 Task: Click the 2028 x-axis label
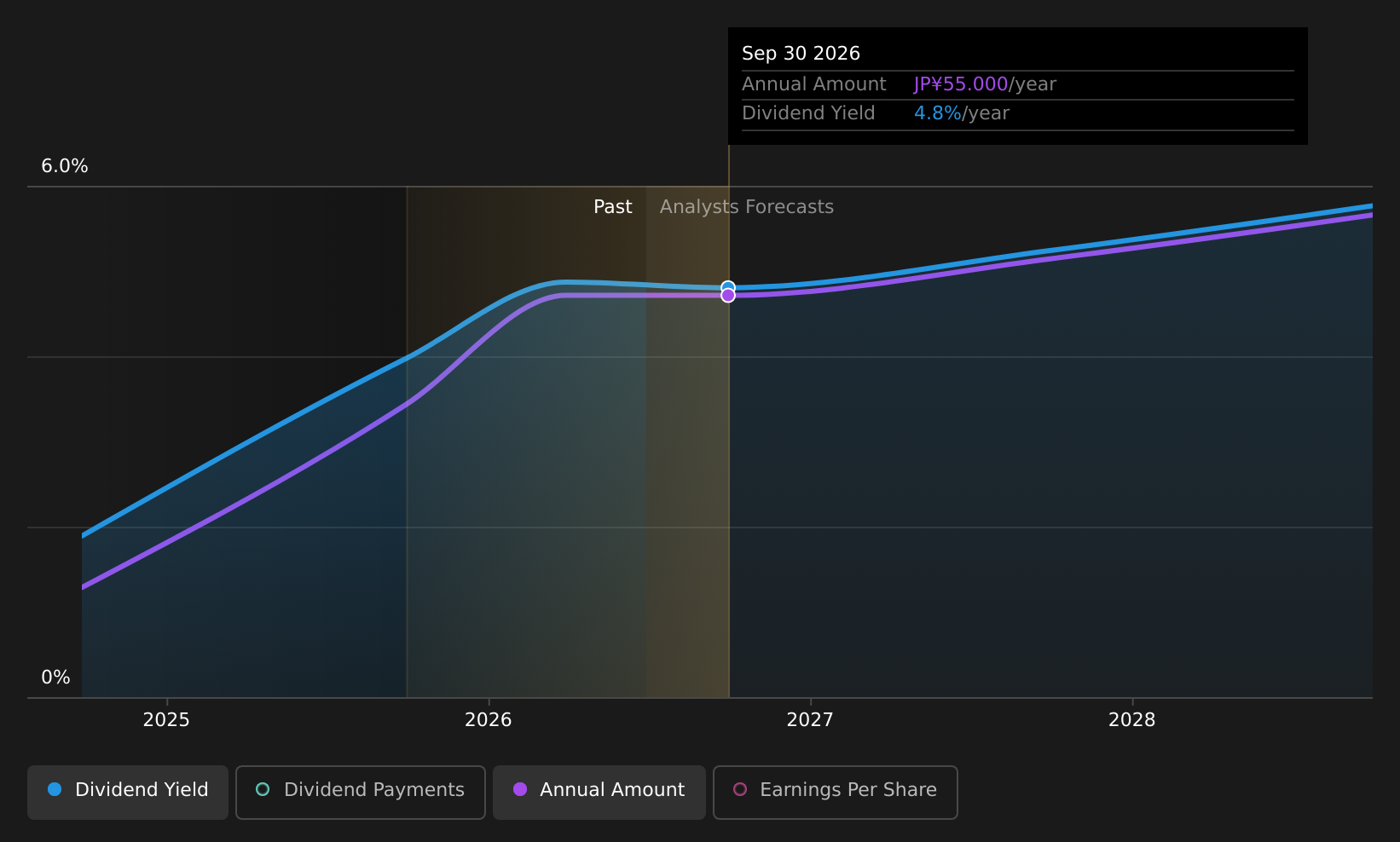pos(1132,720)
